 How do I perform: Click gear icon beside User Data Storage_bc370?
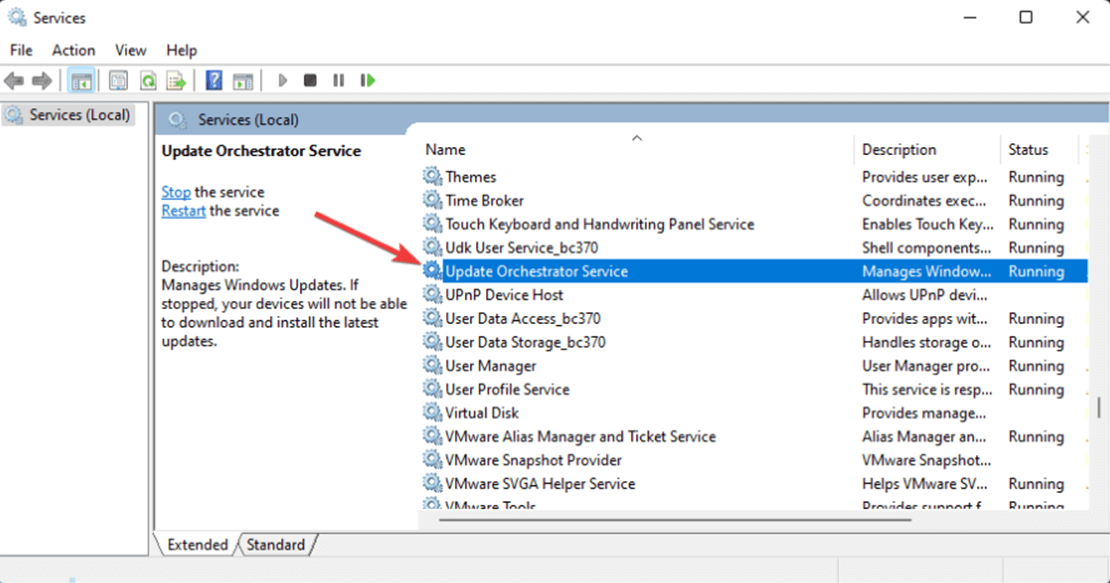tap(433, 341)
